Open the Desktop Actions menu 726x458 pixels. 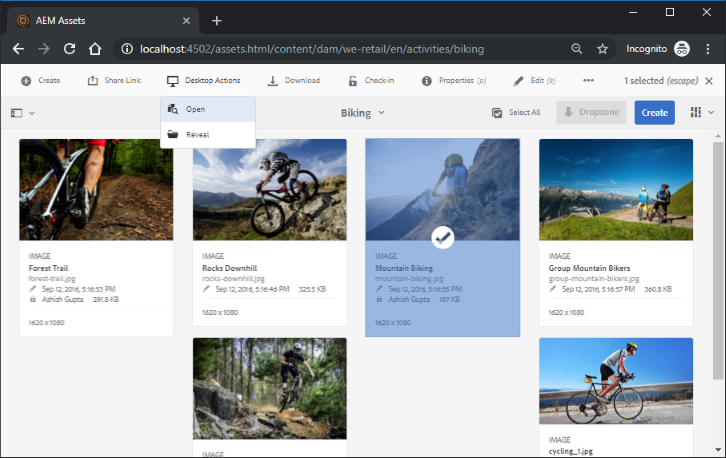tap(204, 81)
